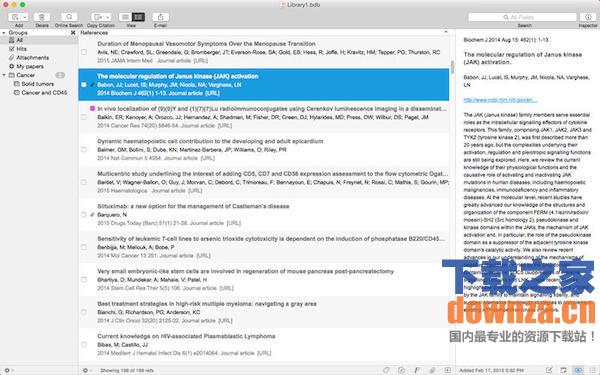This screenshot has width=600, height=375.
Task: Open groups sidebar gear menu
Action: [x=9, y=370]
